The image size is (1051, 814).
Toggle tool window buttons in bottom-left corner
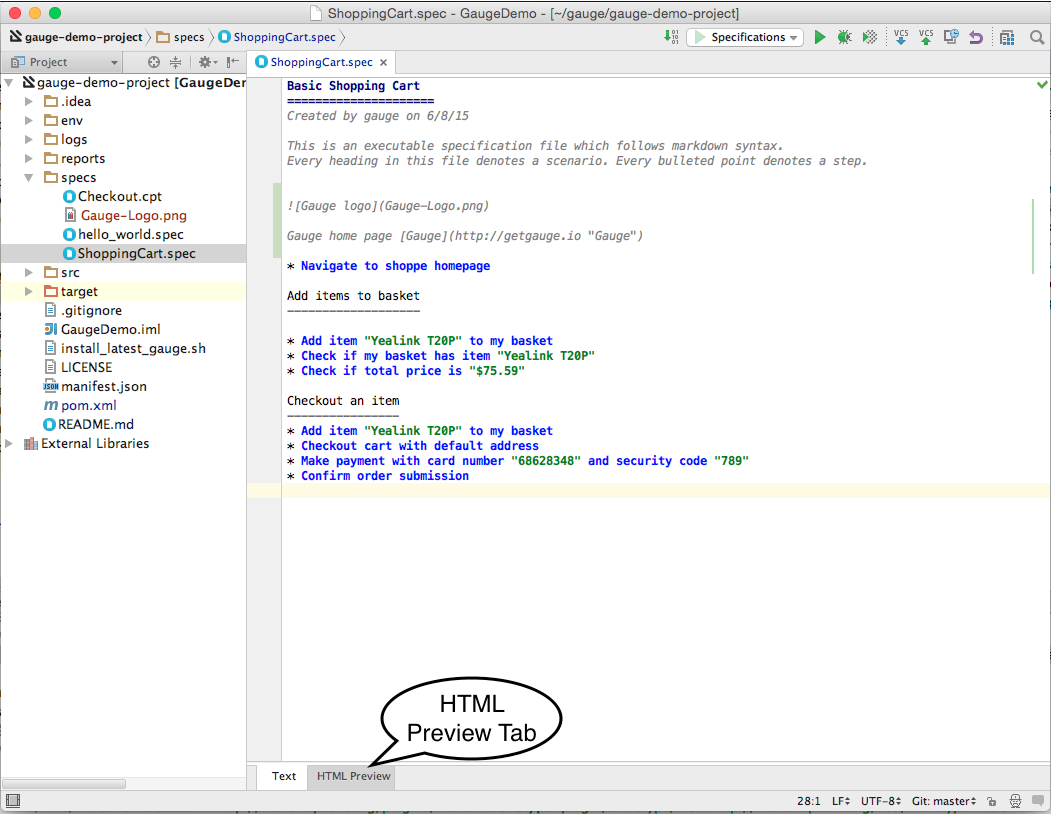point(12,801)
